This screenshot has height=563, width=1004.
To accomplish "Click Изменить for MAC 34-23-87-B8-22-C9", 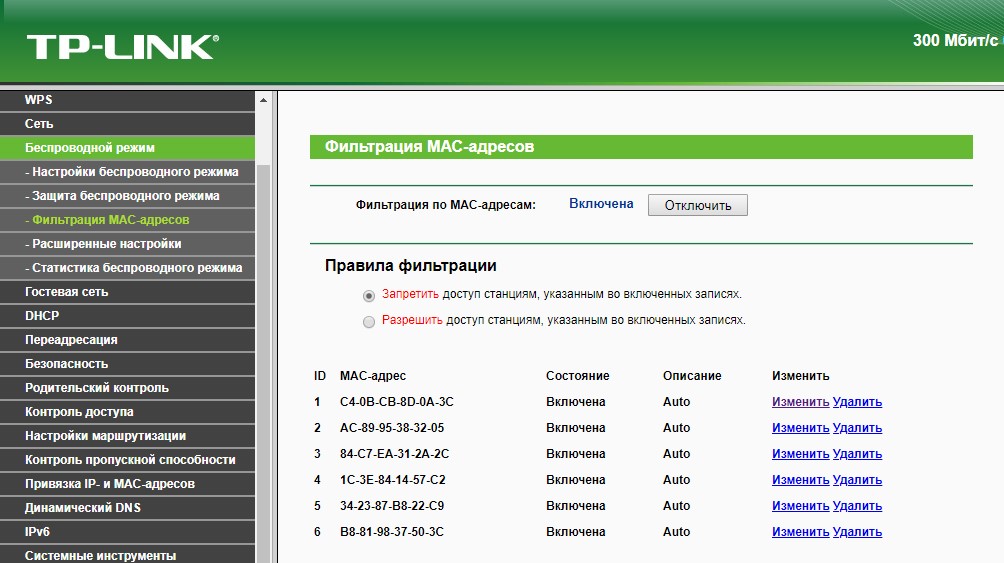I will pyautogui.click(x=800, y=506).
